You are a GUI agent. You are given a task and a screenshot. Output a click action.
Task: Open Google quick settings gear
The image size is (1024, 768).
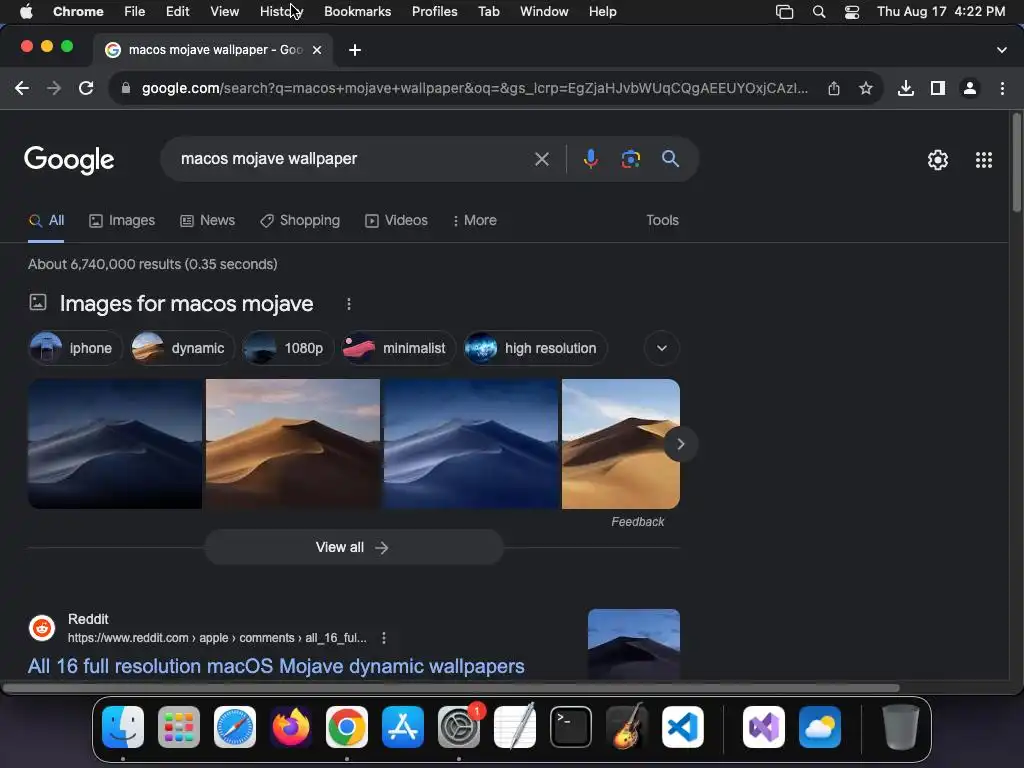938,160
